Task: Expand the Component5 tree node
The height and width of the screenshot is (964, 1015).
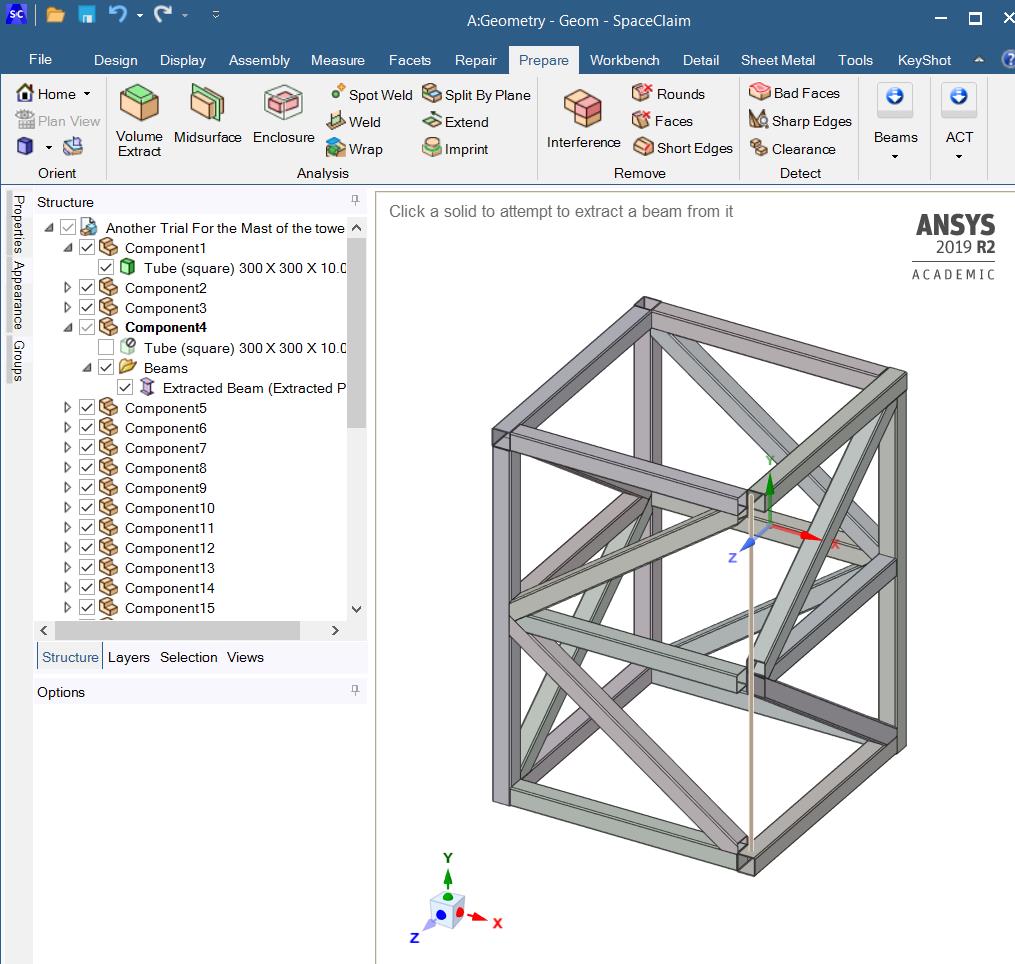Action: click(67, 408)
